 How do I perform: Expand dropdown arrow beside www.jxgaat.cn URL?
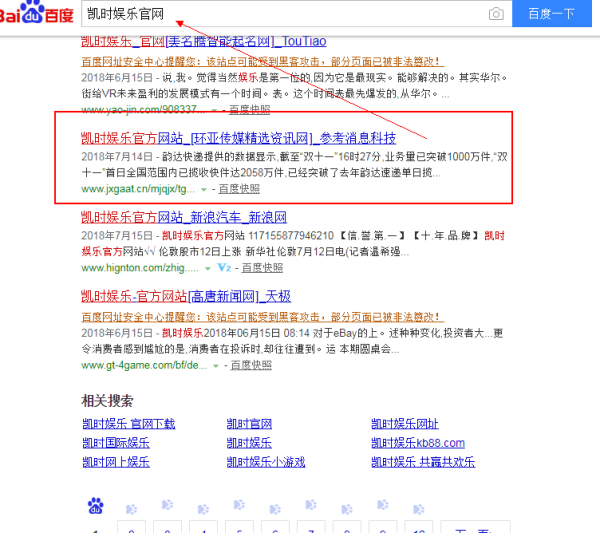pyautogui.click(x=204, y=189)
